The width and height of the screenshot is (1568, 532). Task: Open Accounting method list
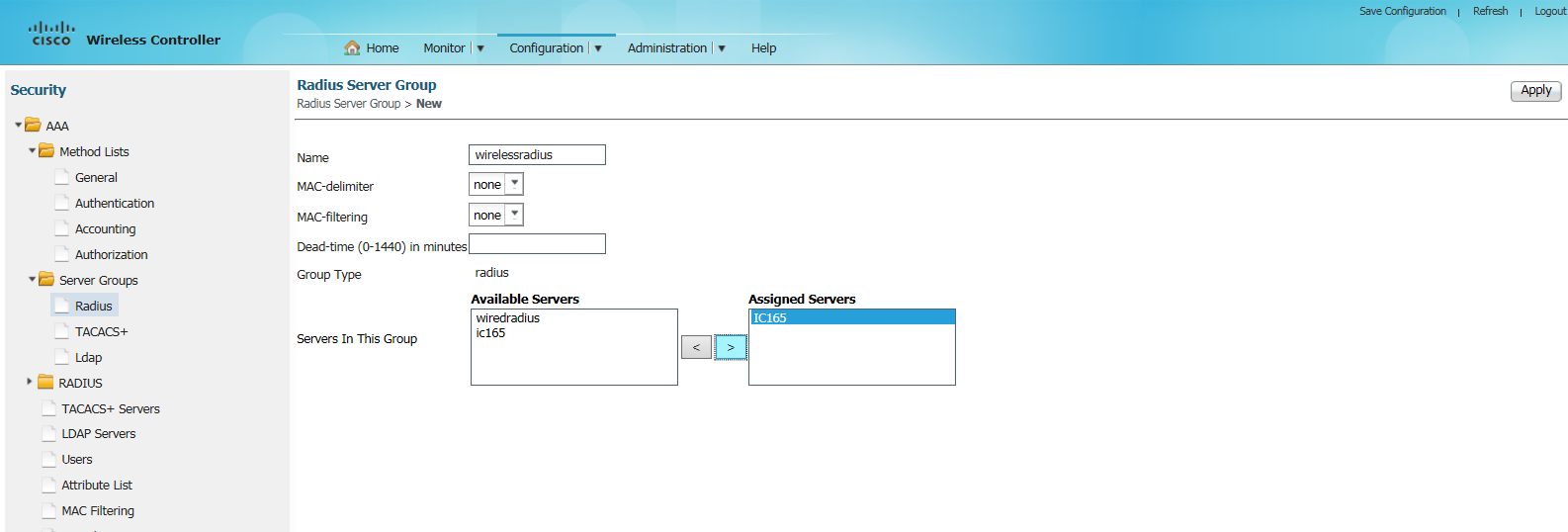(105, 229)
